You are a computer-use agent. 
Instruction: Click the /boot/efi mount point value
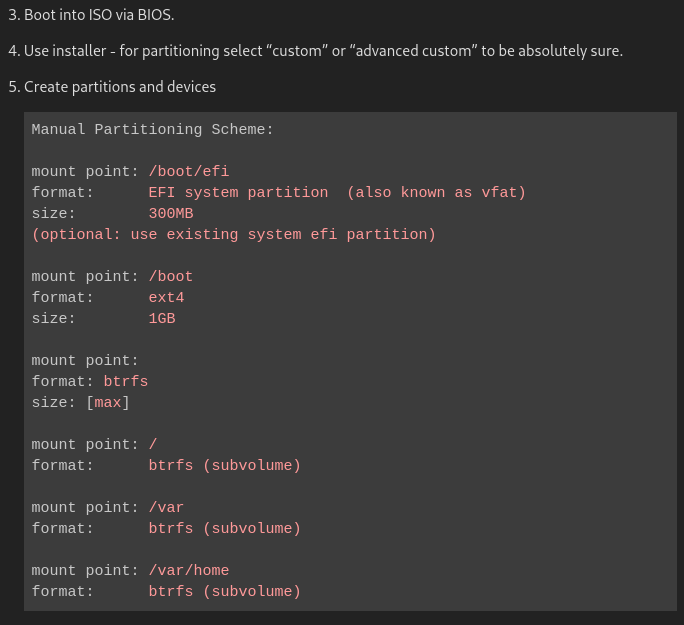coord(189,171)
